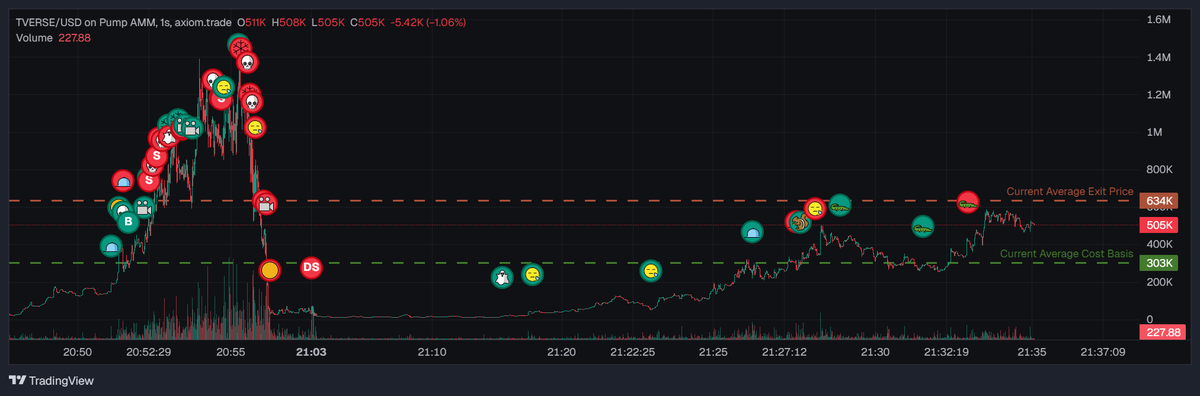
Task: Click the 303K cost basis price label
Action: (x=1159, y=263)
